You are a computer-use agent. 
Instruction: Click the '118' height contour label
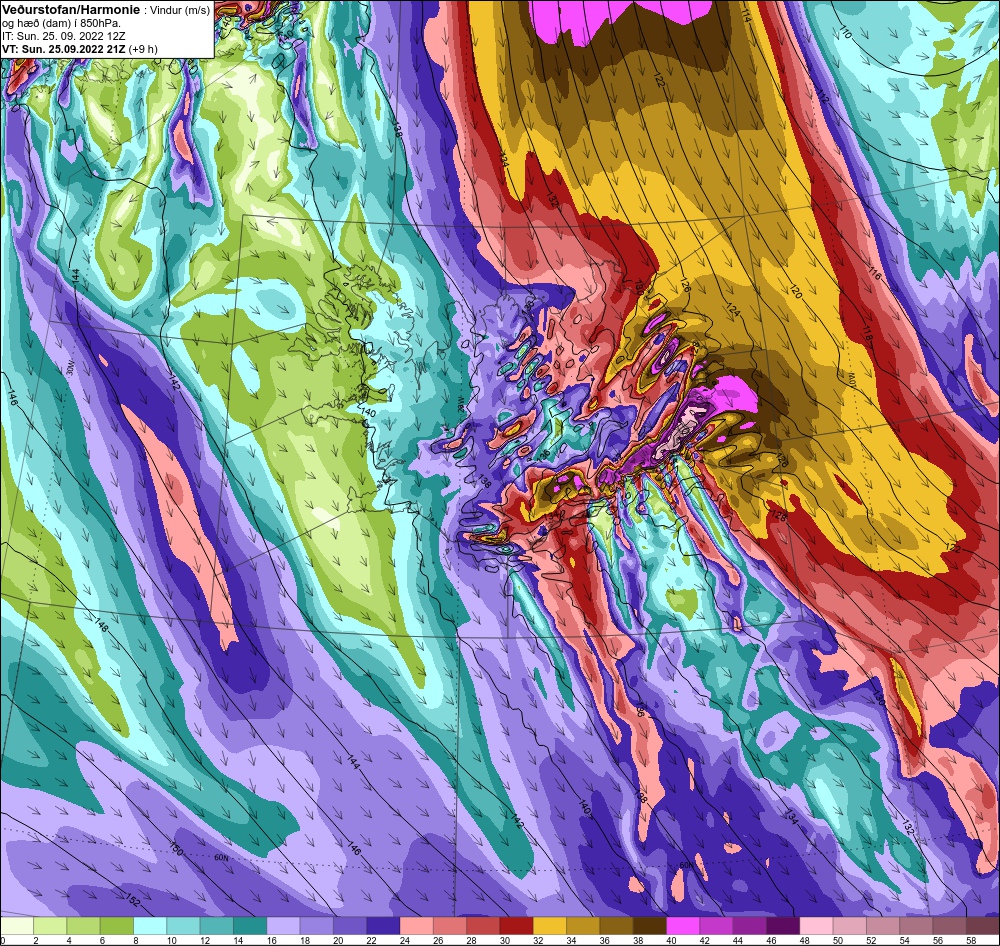click(867, 334)
